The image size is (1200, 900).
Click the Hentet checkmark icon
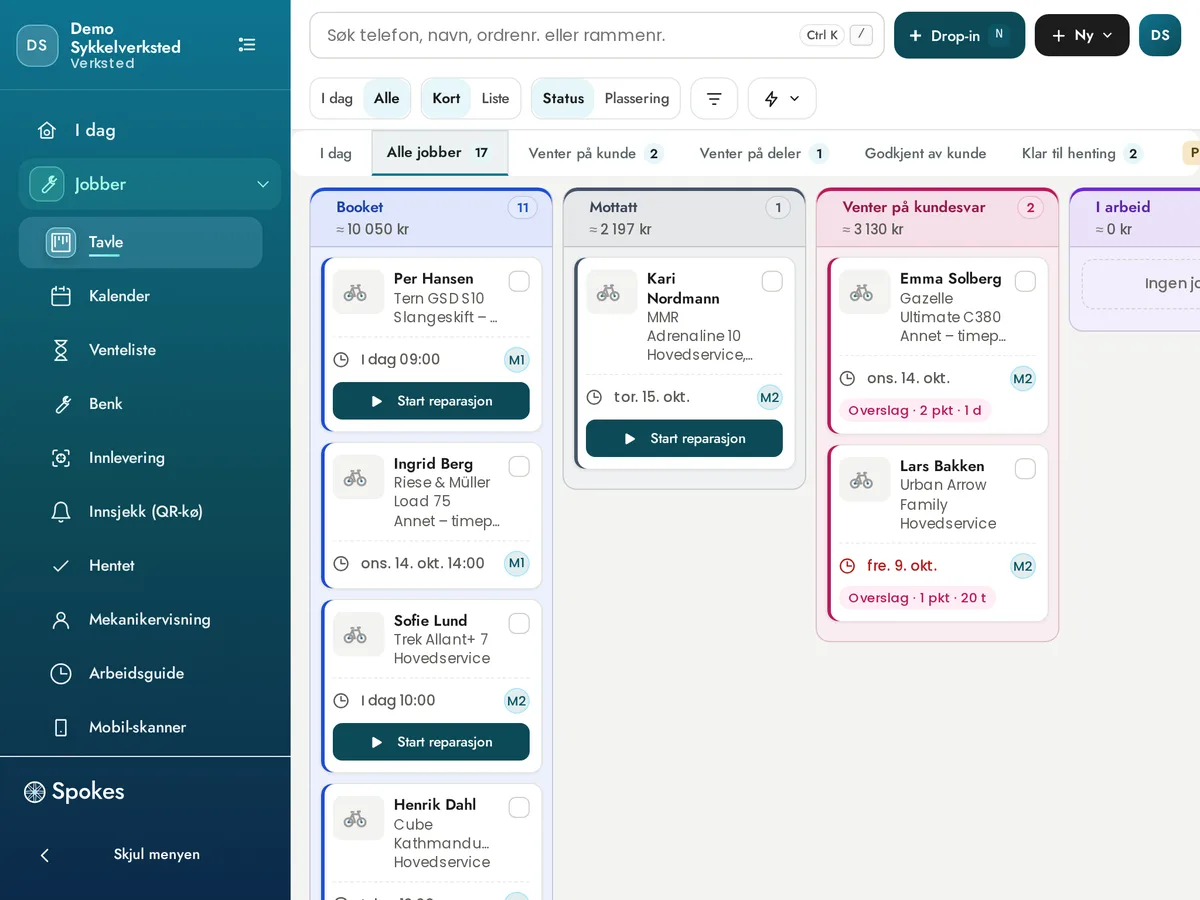click(x=61, y=566)
